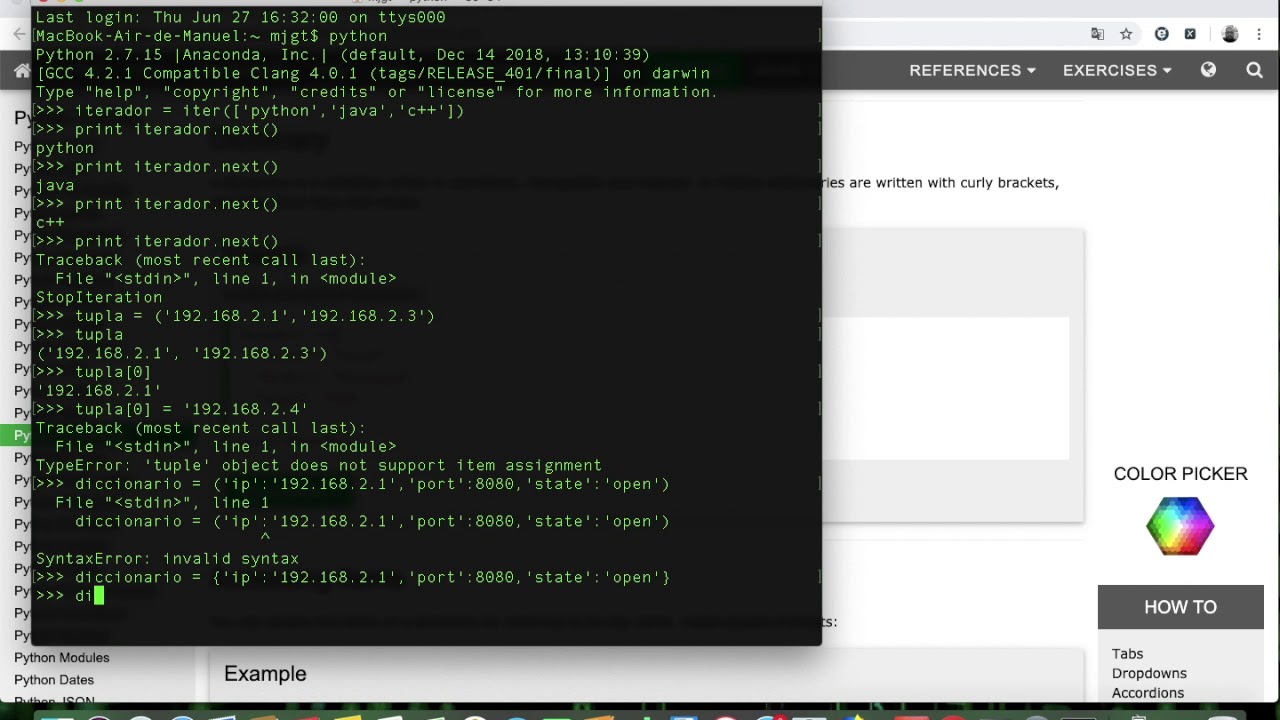Viewport: 1280px width, 720px height.
Task: Click the GCC 4.2.1 Compatible Clang line
Action: (x=372, y=73)
